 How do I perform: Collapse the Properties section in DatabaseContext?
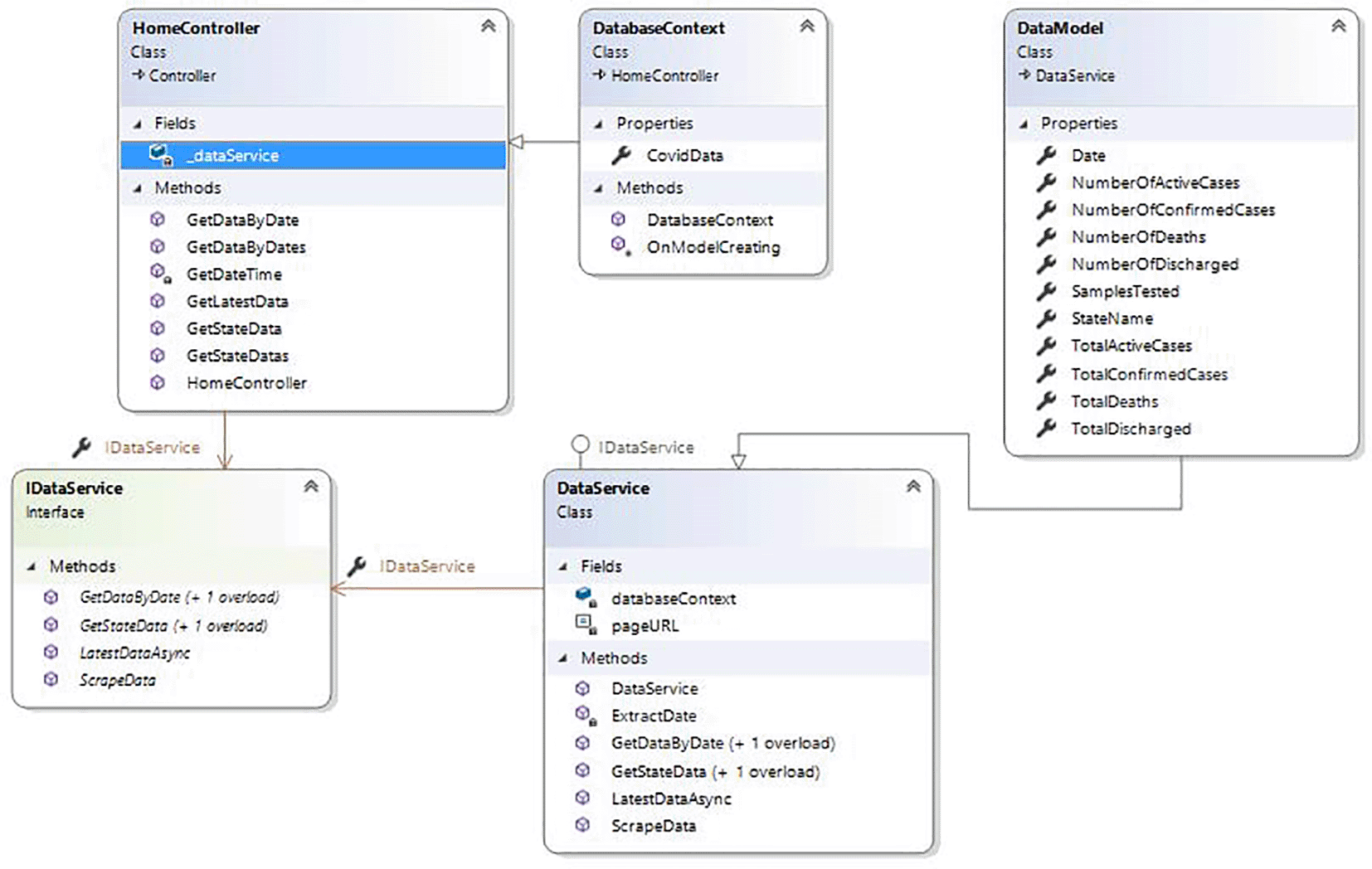pos(599,124)
